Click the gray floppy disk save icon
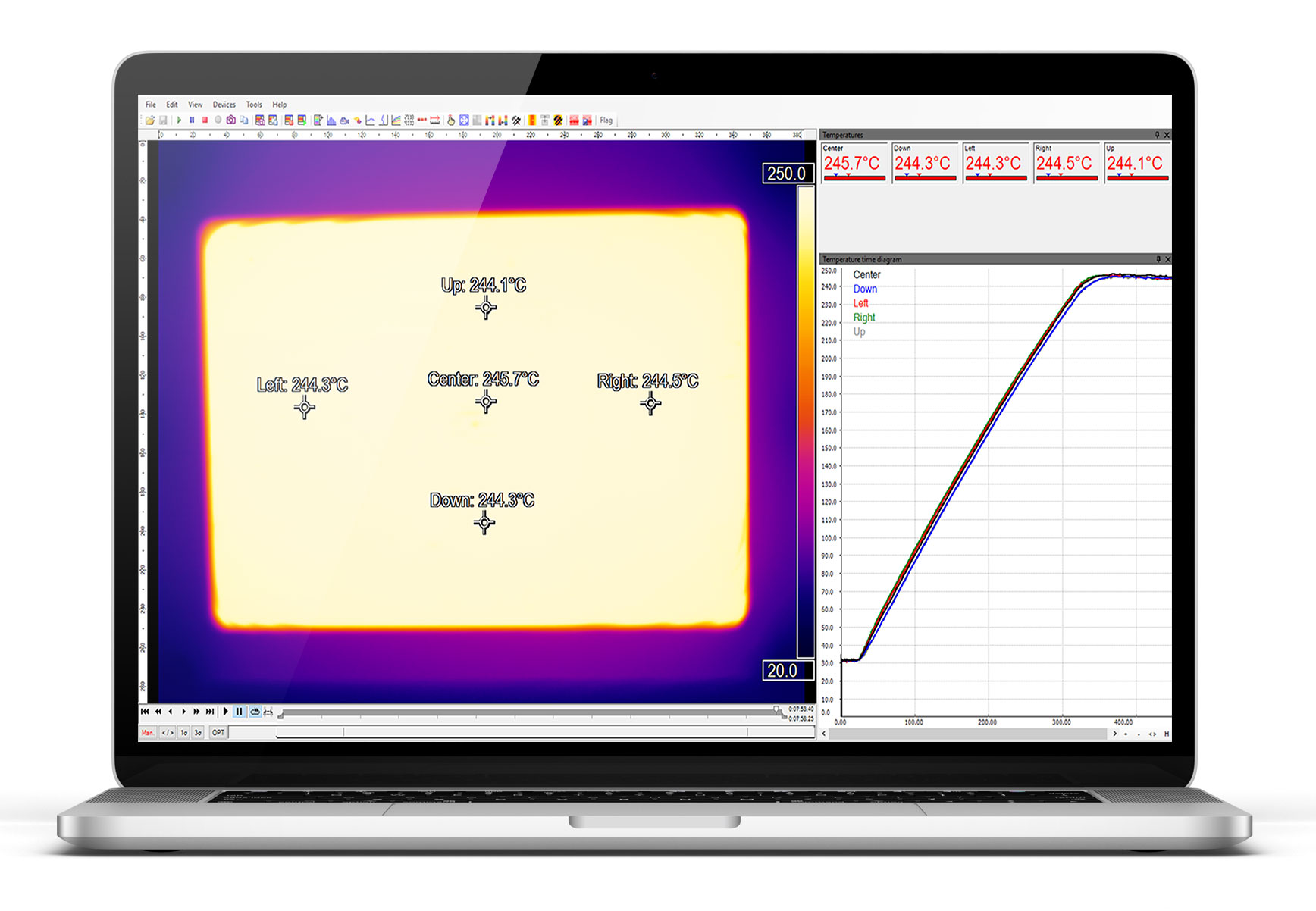The width and height of the screenshot is (1316, 911). click(x=163, y=120)
